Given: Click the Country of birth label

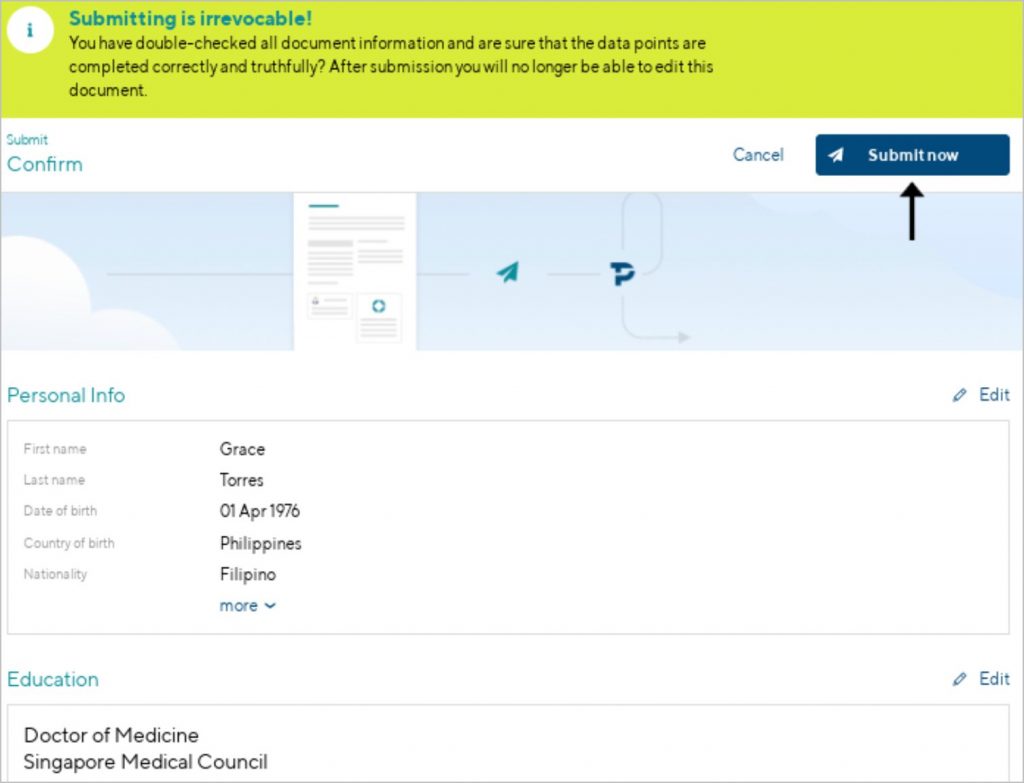Looking at the screenshot, I should click(x=69, y=543).
